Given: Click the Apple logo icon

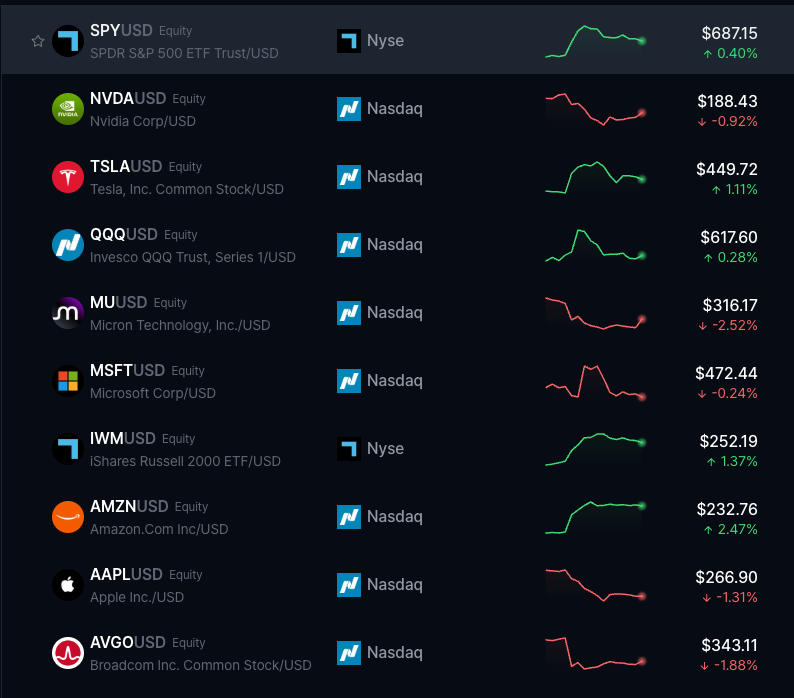Looking at the screenshot, I should coord(67,585).
